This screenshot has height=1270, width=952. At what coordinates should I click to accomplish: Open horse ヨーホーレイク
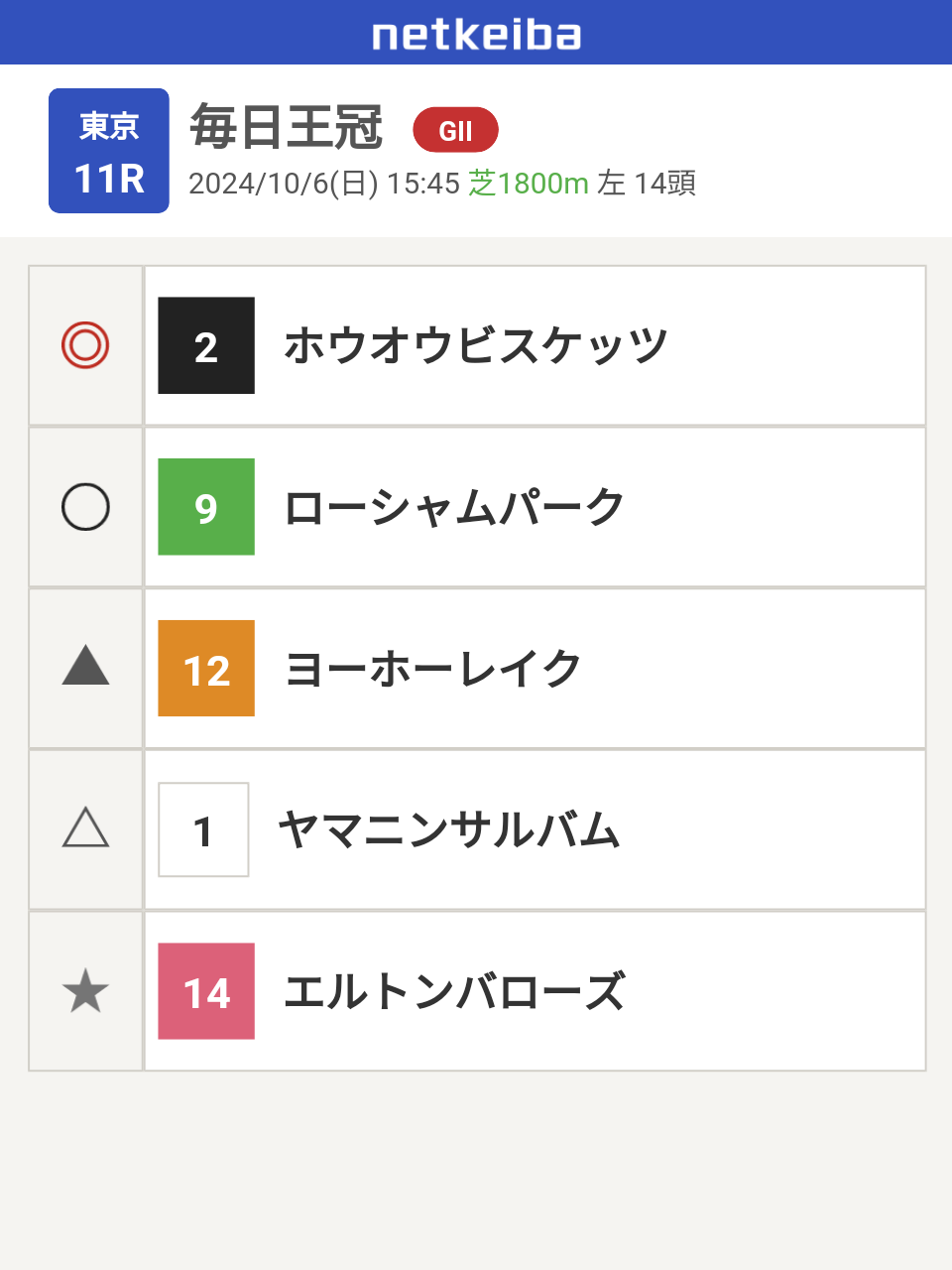(432, 669)
